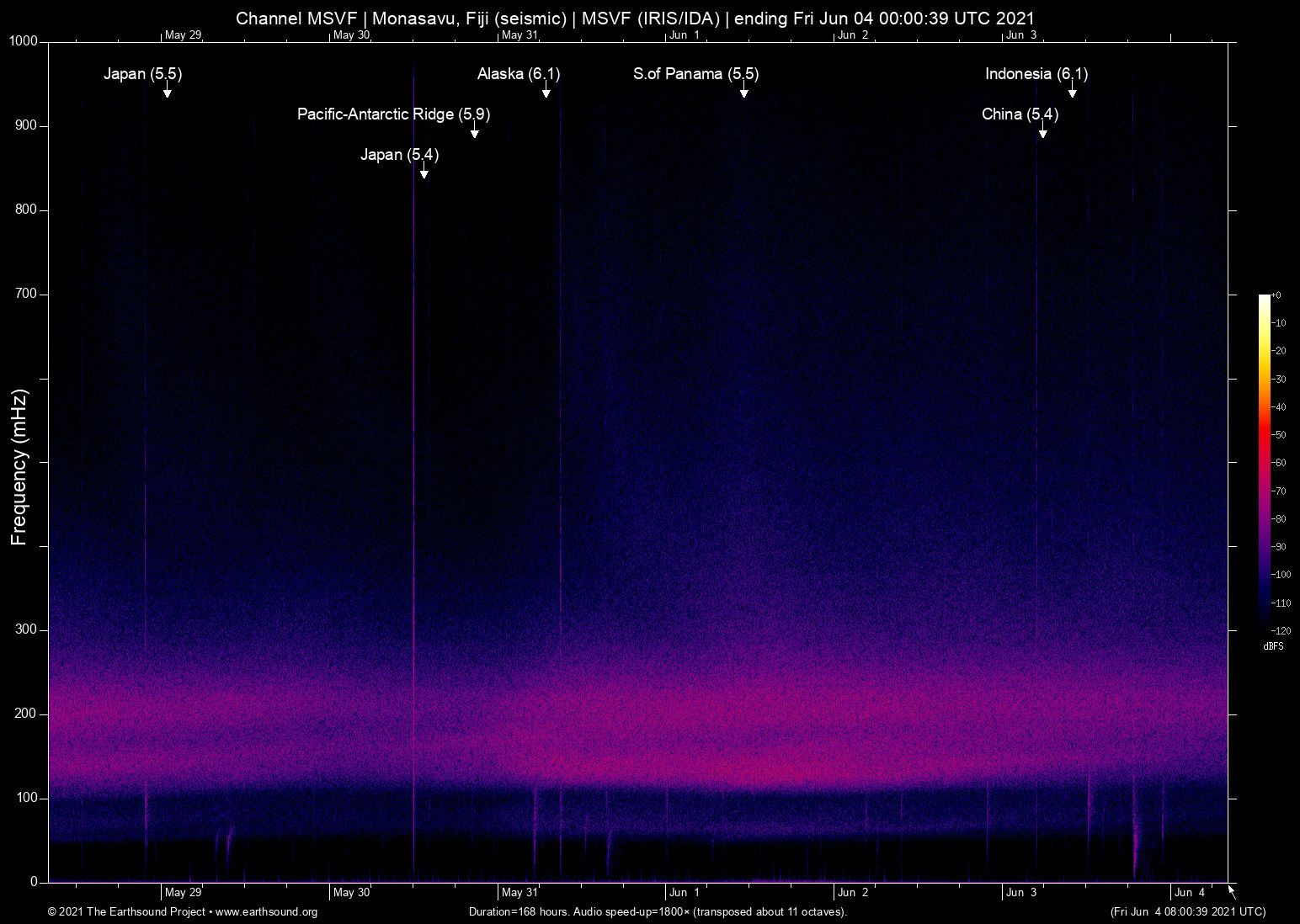The image size is (1300, 924).
Task: Click the '-100' color scale value
Action: pyautogui.click(x=1281, y=575)
